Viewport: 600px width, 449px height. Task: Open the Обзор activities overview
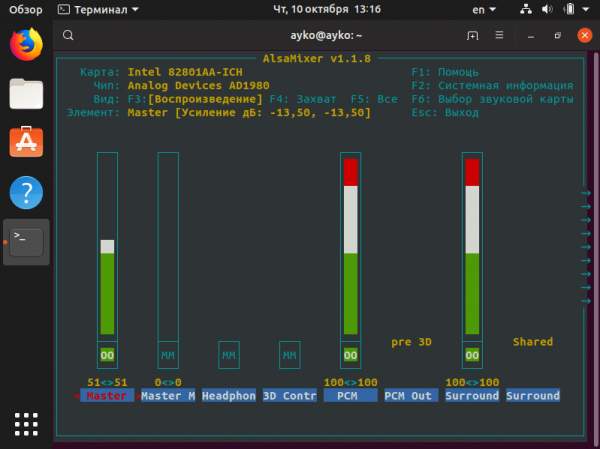26,10
